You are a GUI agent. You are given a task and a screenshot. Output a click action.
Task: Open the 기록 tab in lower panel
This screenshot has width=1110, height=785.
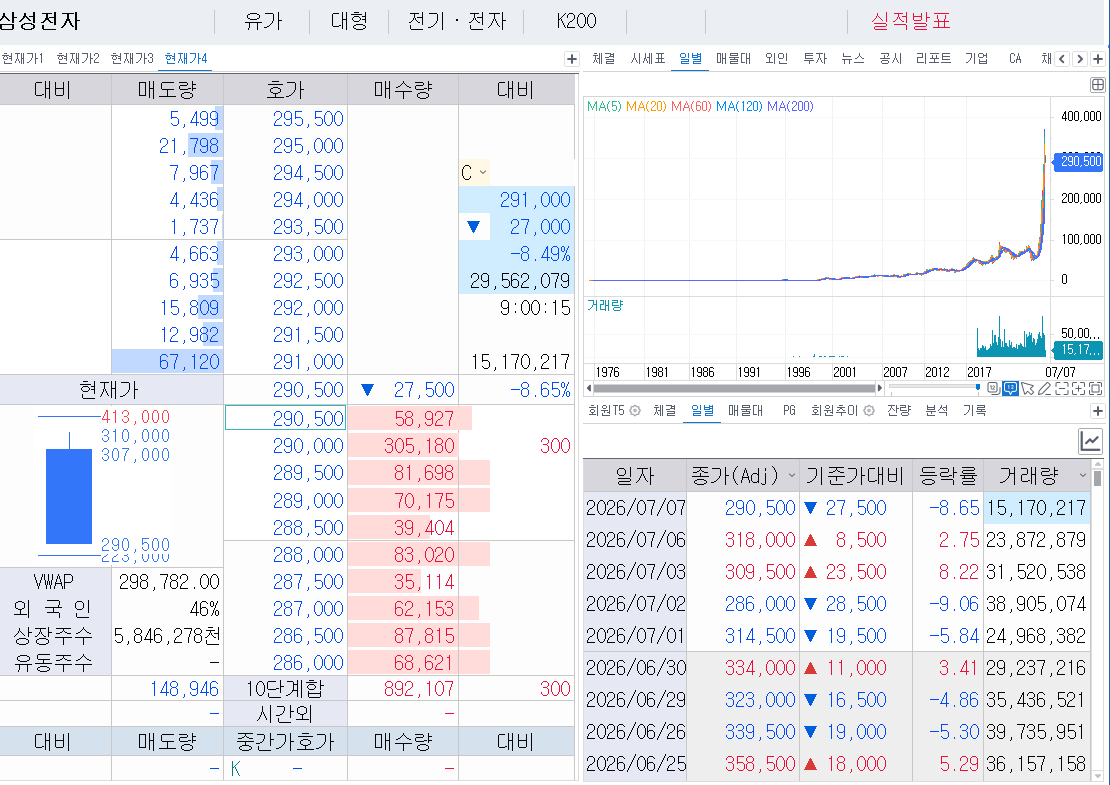coord(974,411)
